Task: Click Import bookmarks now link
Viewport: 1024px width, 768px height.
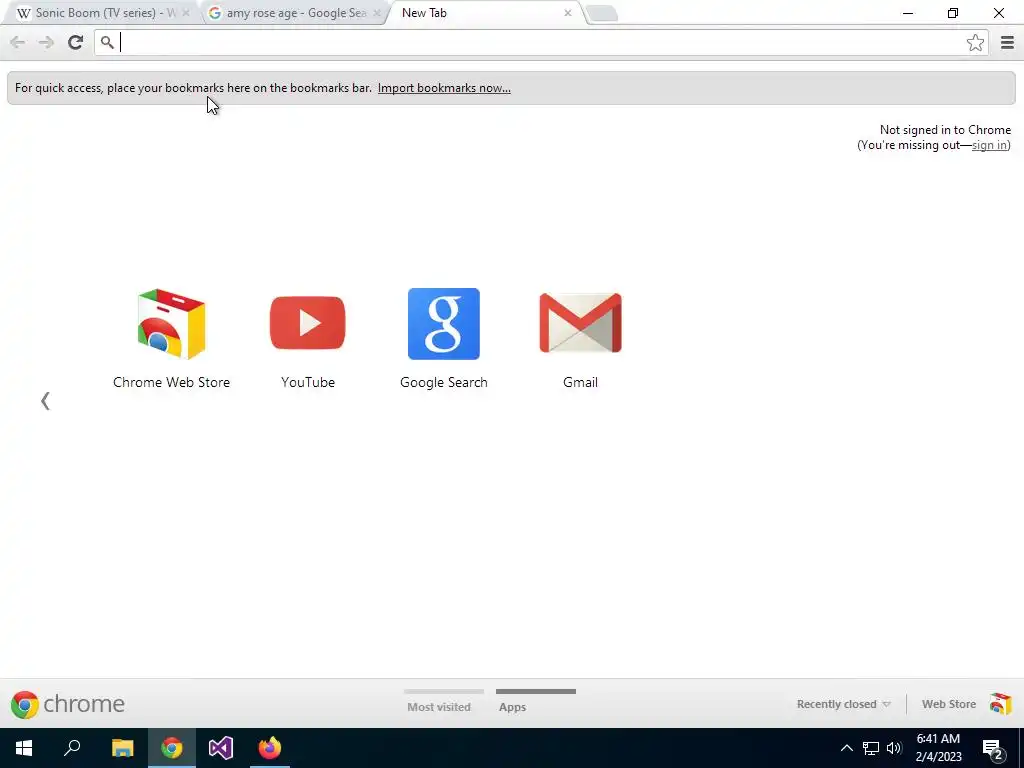Action: click(444, 88)
